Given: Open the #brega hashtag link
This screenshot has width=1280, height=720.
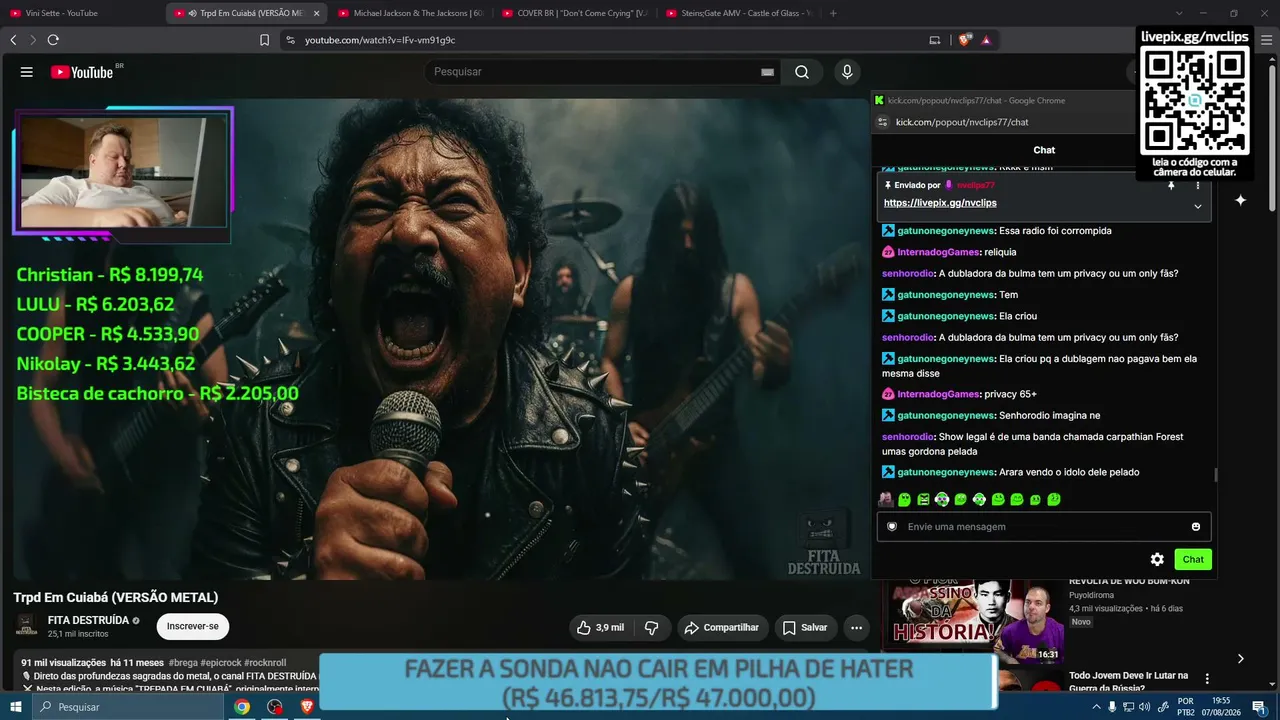Looking at the screenshot, I should click(183, 663).
